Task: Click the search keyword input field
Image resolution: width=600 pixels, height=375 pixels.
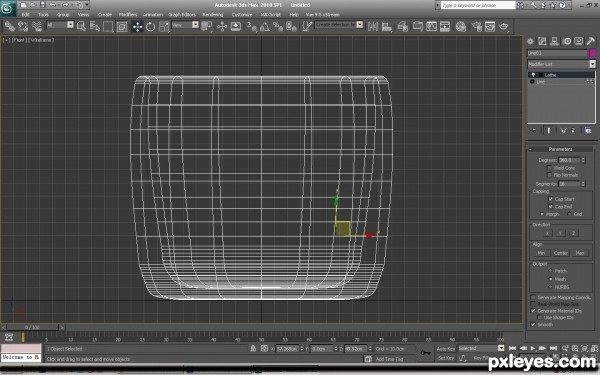Action: coord(478,5)
